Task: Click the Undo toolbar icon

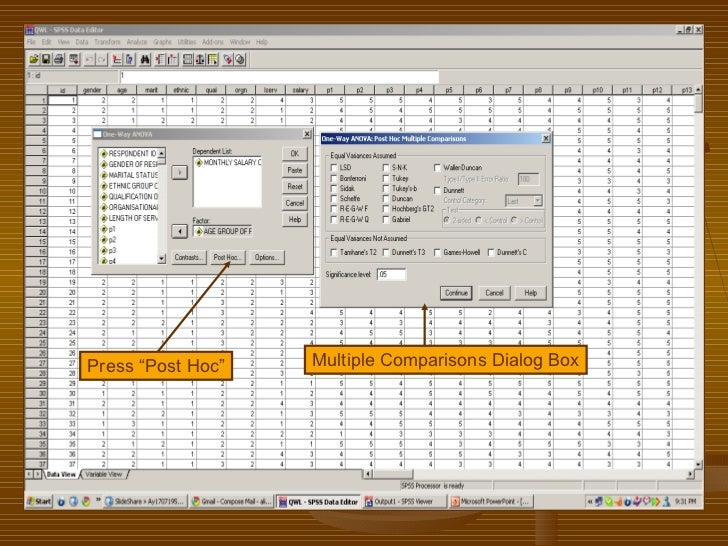Action: coord(90,59)
